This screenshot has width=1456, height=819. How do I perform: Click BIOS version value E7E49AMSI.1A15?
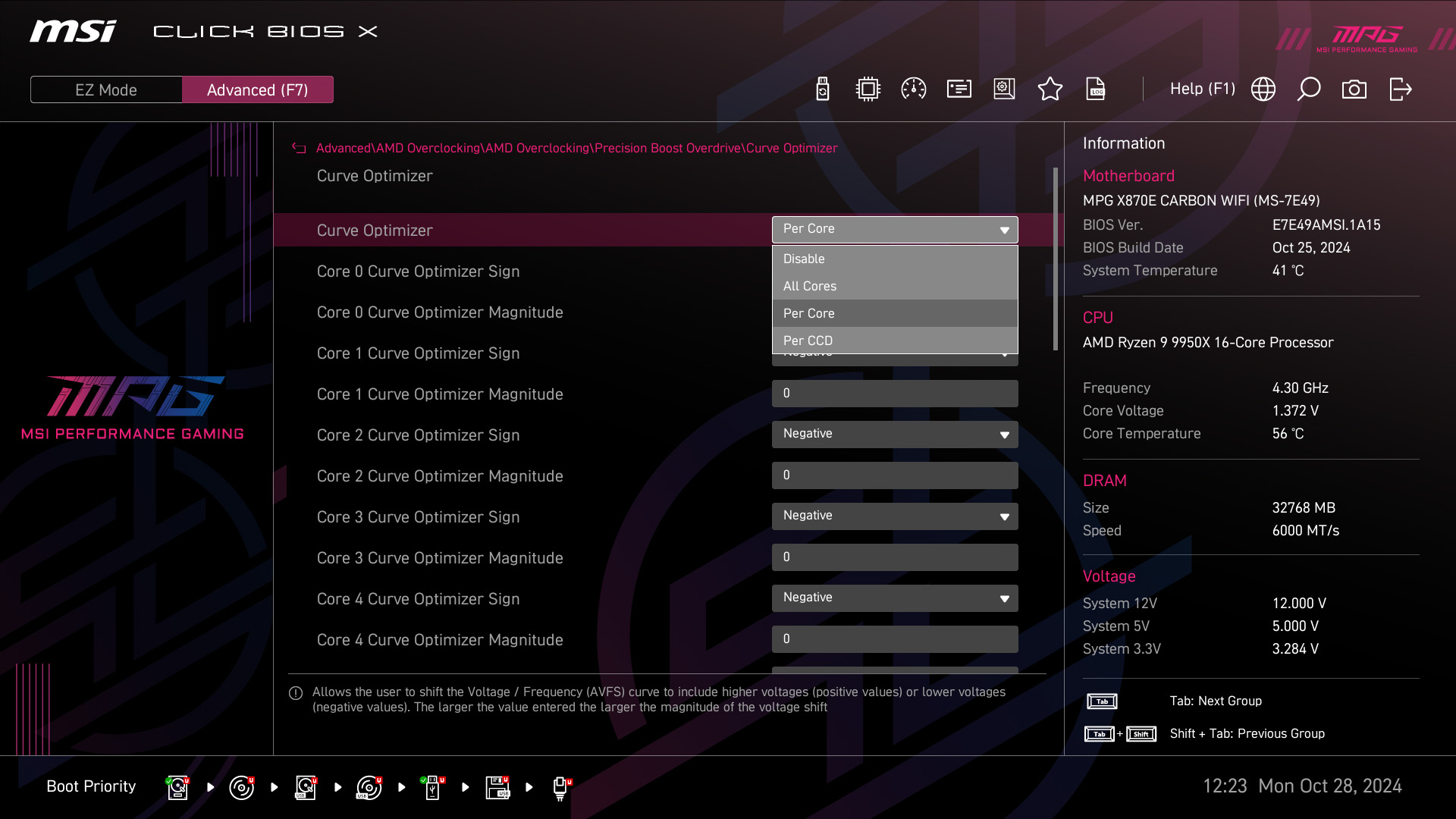click(1326, 225)
